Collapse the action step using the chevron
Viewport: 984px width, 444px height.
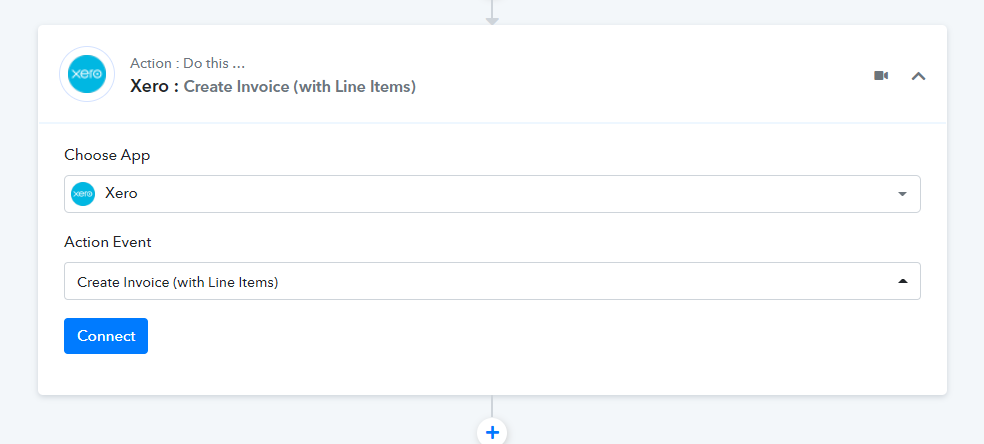tap(918, 76)
